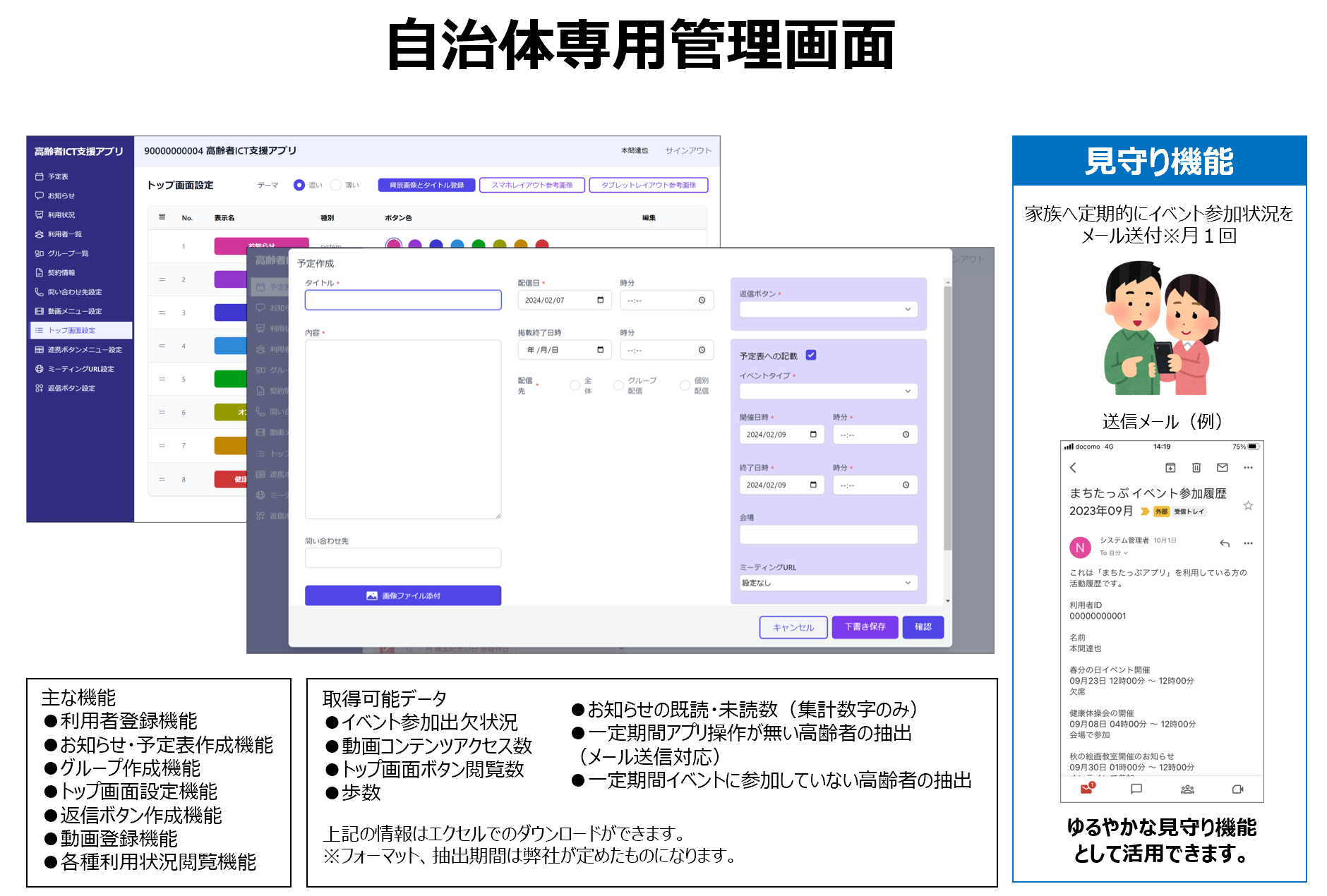This screenshot has width=1327, height=896.
Task: Click the dialog vertical scrollbar
Action: (947, 418)
